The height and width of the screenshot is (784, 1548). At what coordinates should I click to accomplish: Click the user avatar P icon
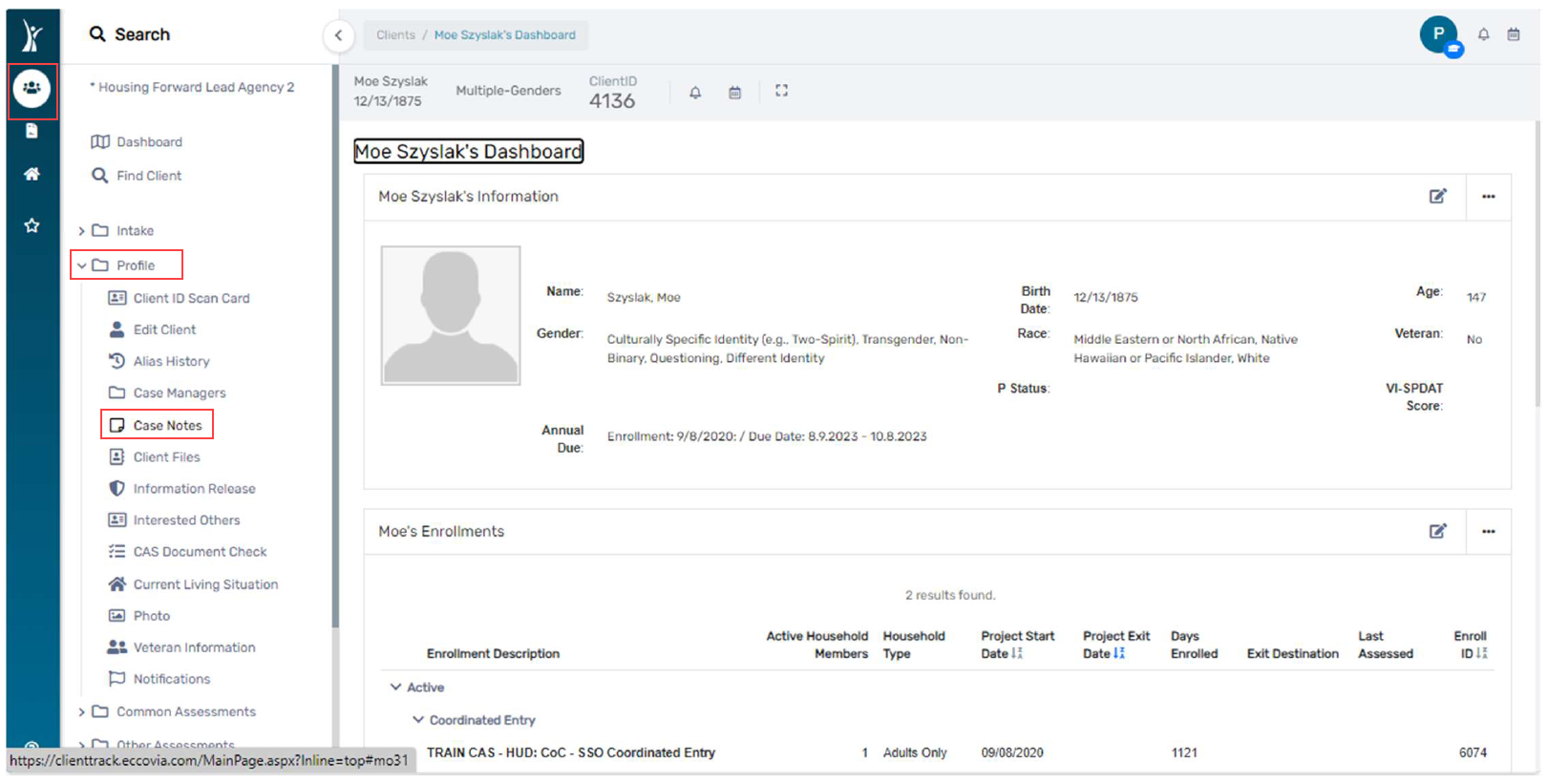[1438, 34]
